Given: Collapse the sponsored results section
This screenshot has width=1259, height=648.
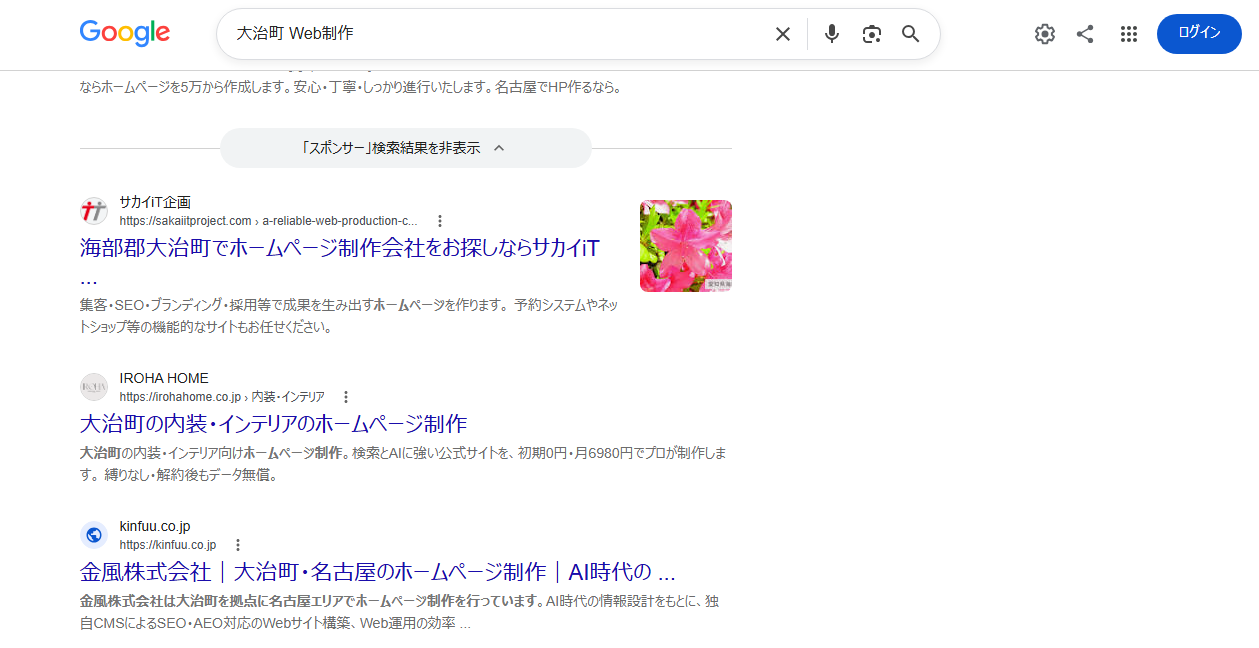Looking at the screenshot, I should 406,148.
